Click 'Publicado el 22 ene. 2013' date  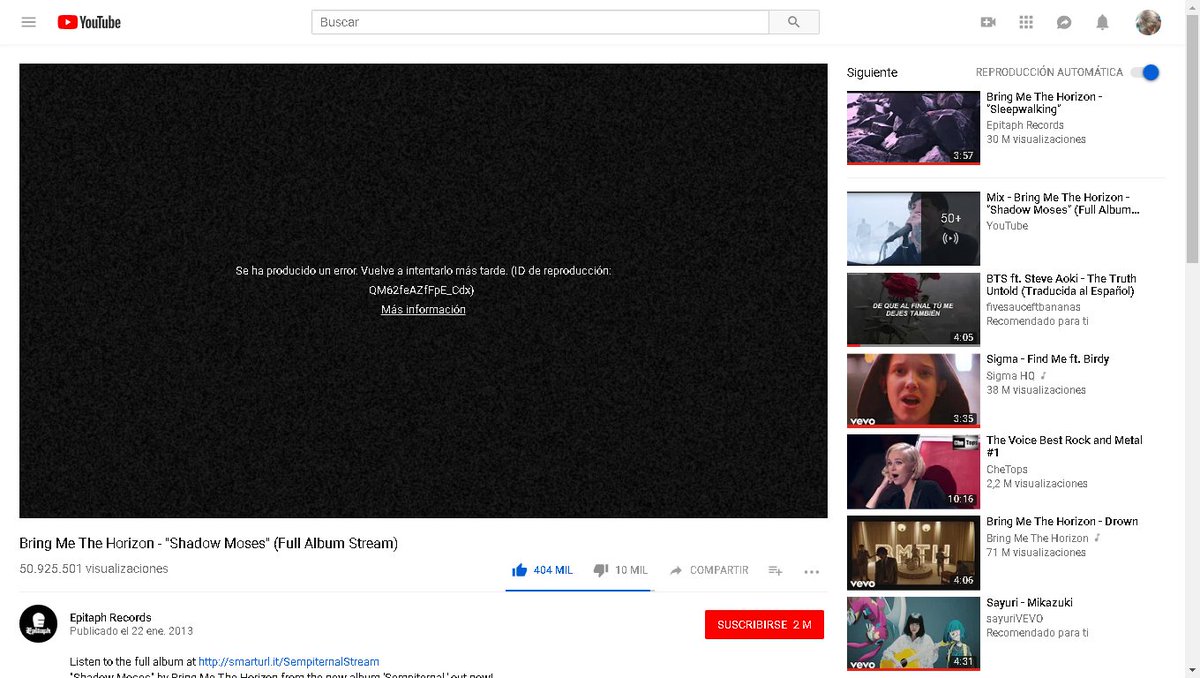click(131, 632)
